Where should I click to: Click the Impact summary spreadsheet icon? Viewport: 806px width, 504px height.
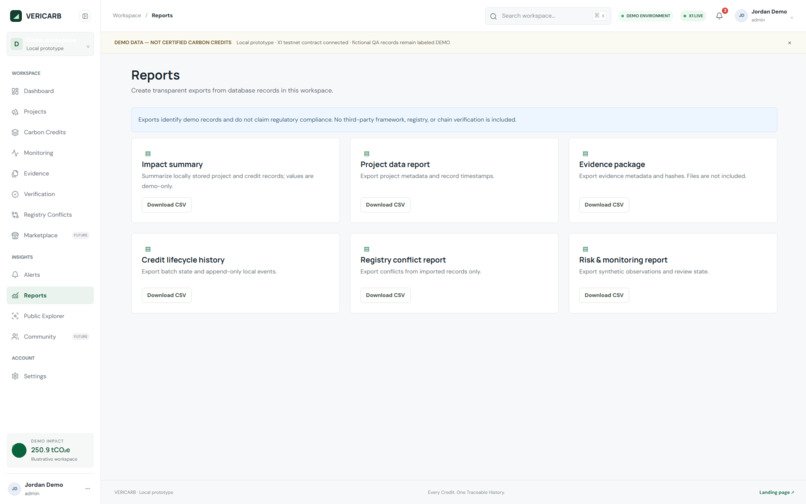click(x=148, y=154)
